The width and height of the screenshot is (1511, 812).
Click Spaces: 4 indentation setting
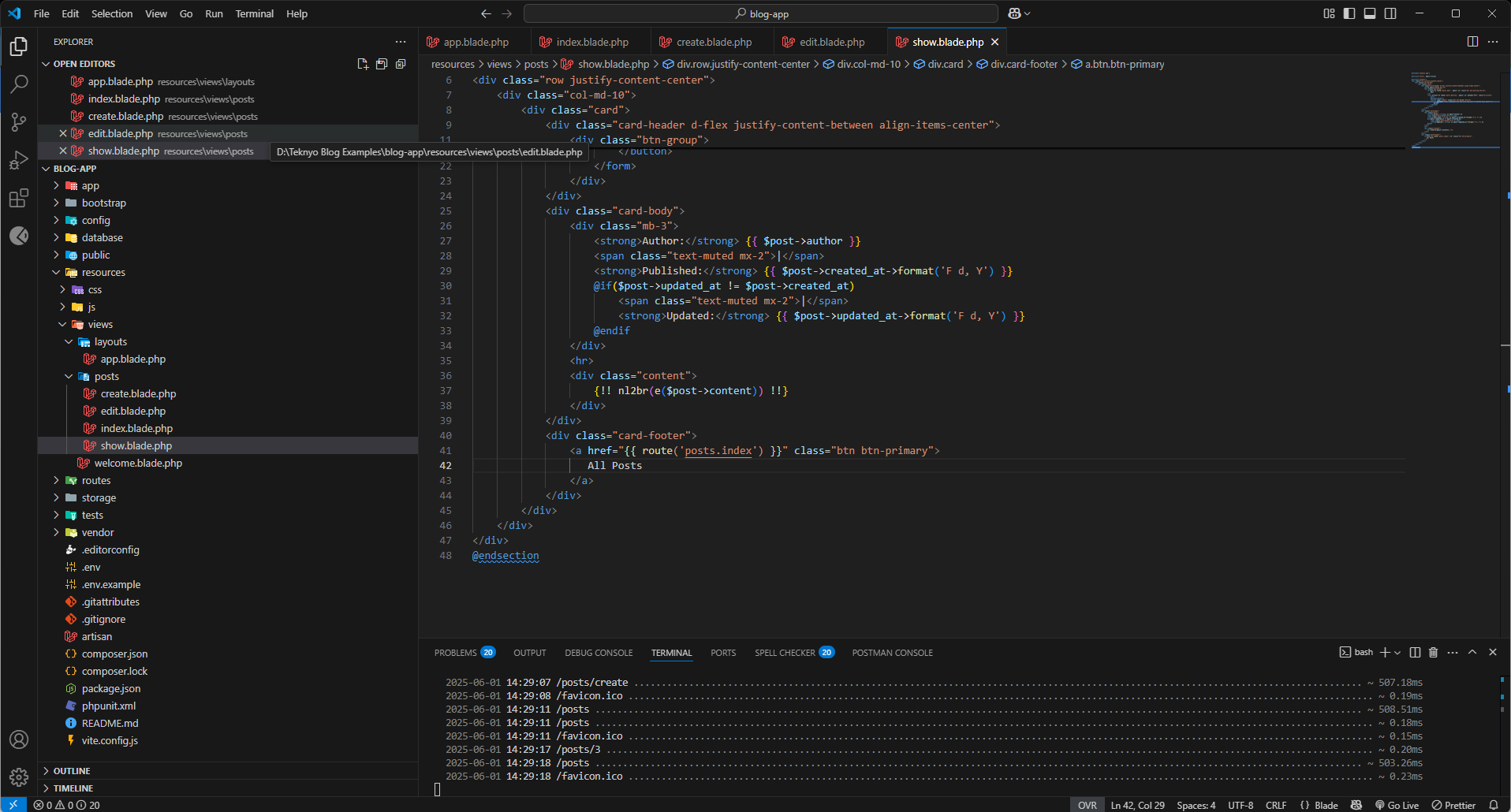[1196, 805]
